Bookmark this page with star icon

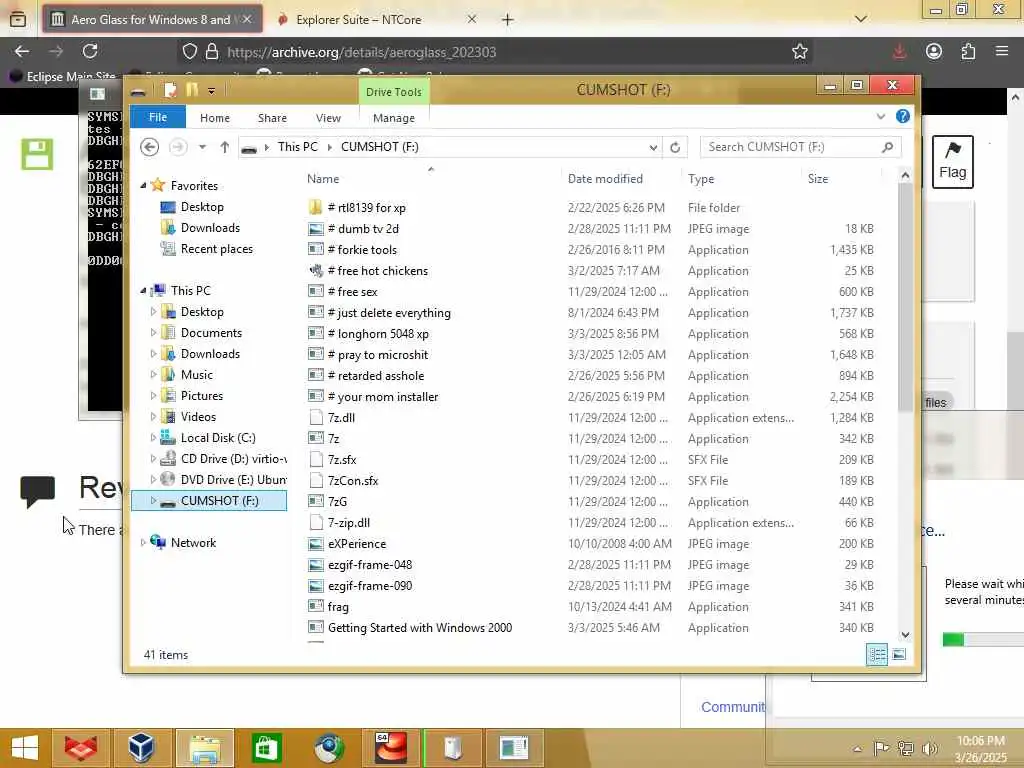pos(799,52)
